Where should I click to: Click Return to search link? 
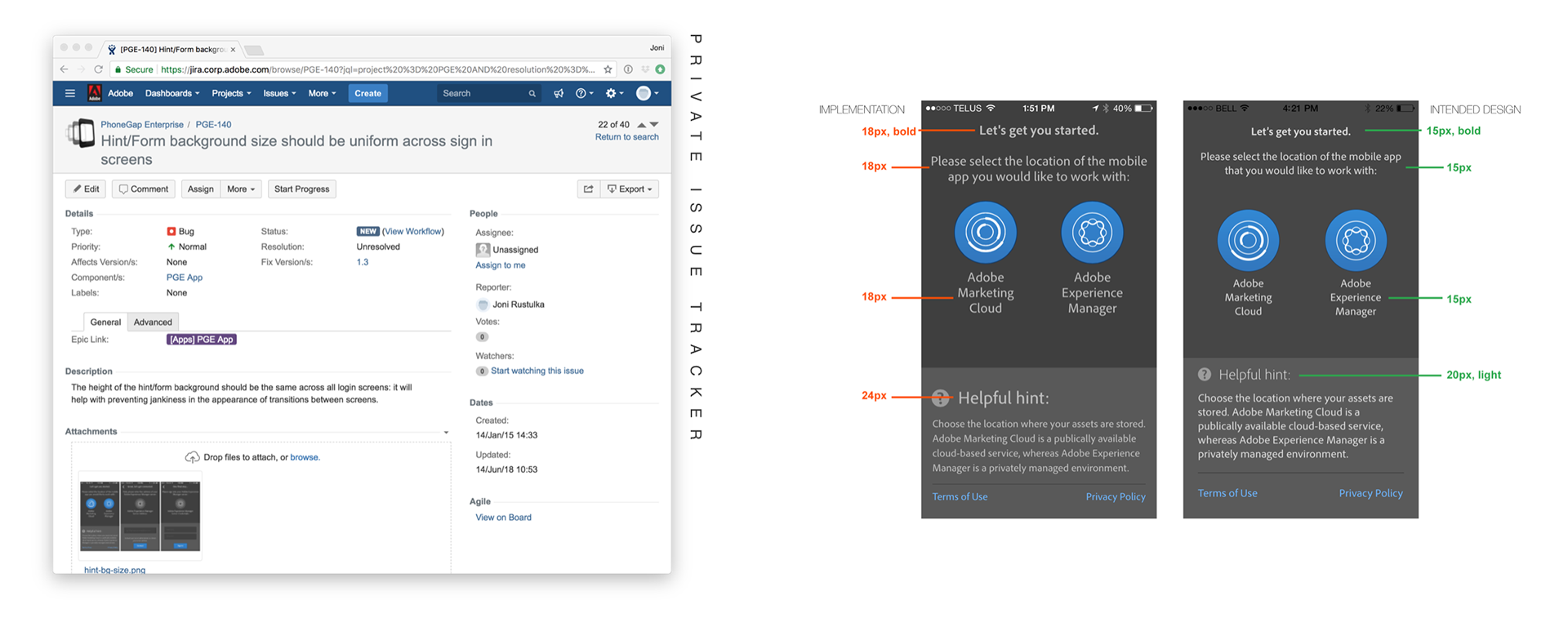(x=626, y=137)
